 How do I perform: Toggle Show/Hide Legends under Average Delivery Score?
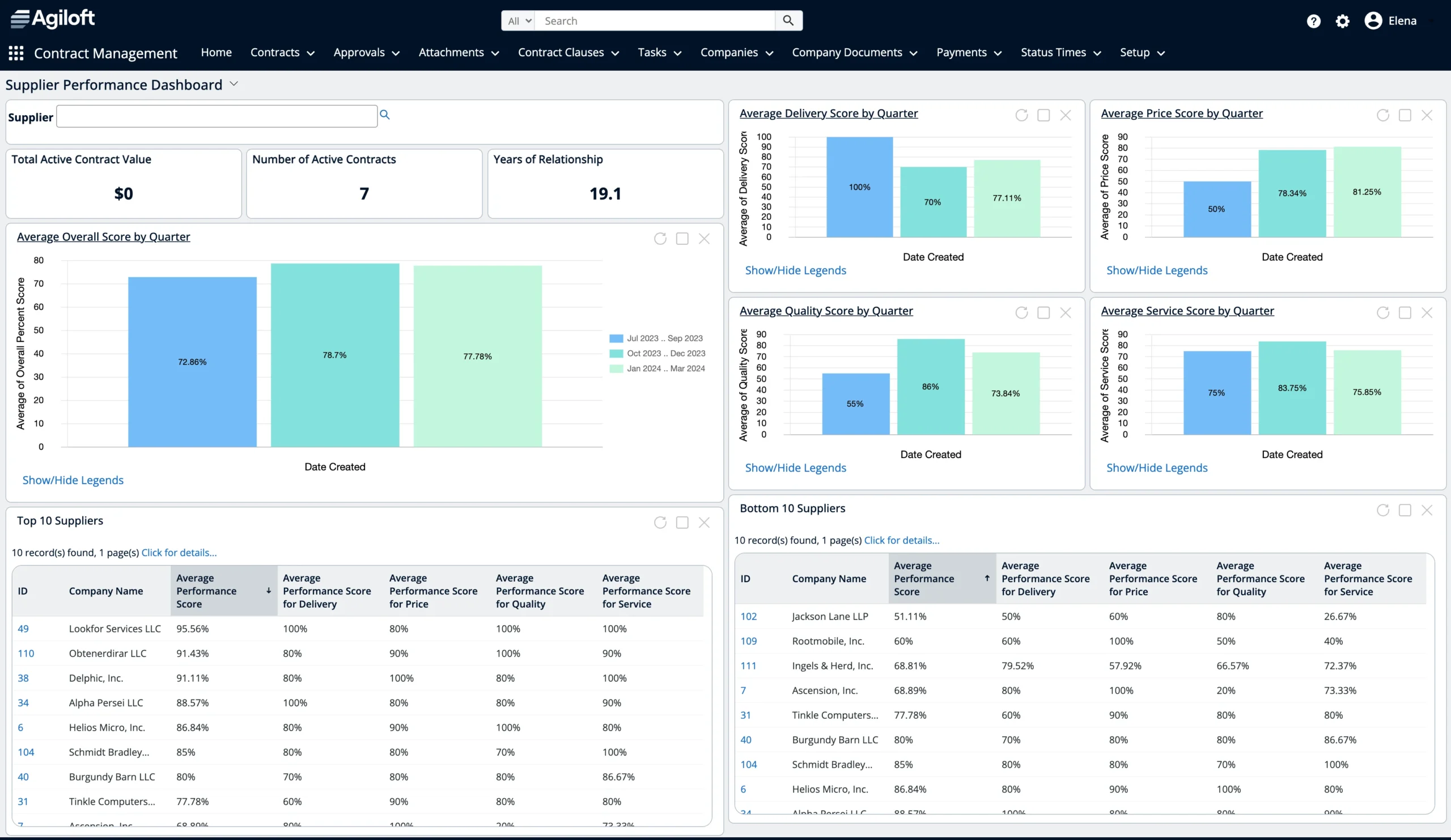(x=795, y=270)
